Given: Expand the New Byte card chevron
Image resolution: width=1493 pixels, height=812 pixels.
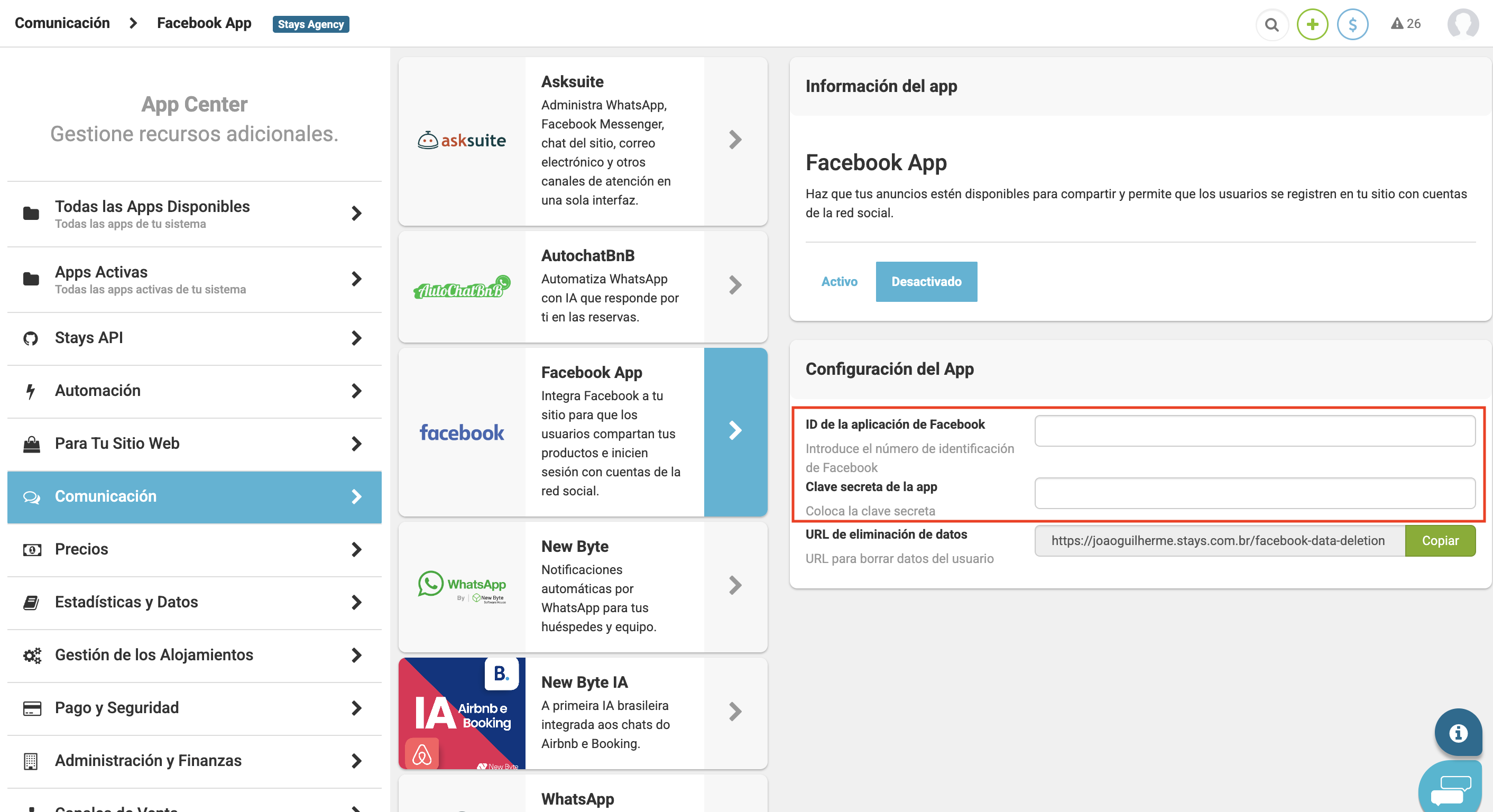Looking at the screenshot, I should click(x=735, y=585).
